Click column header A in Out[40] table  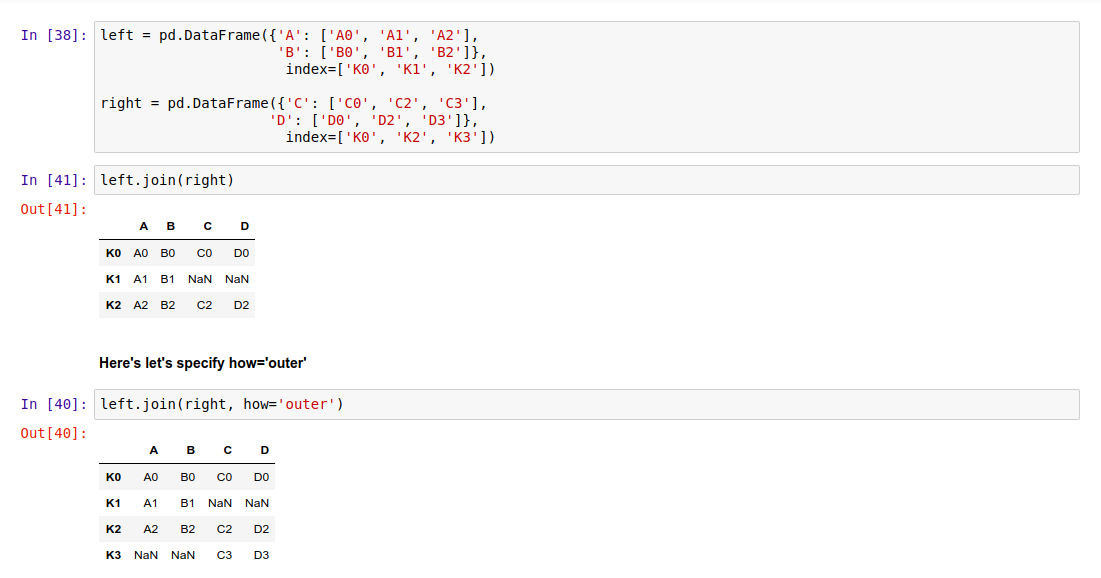click(x=154, y=451)
